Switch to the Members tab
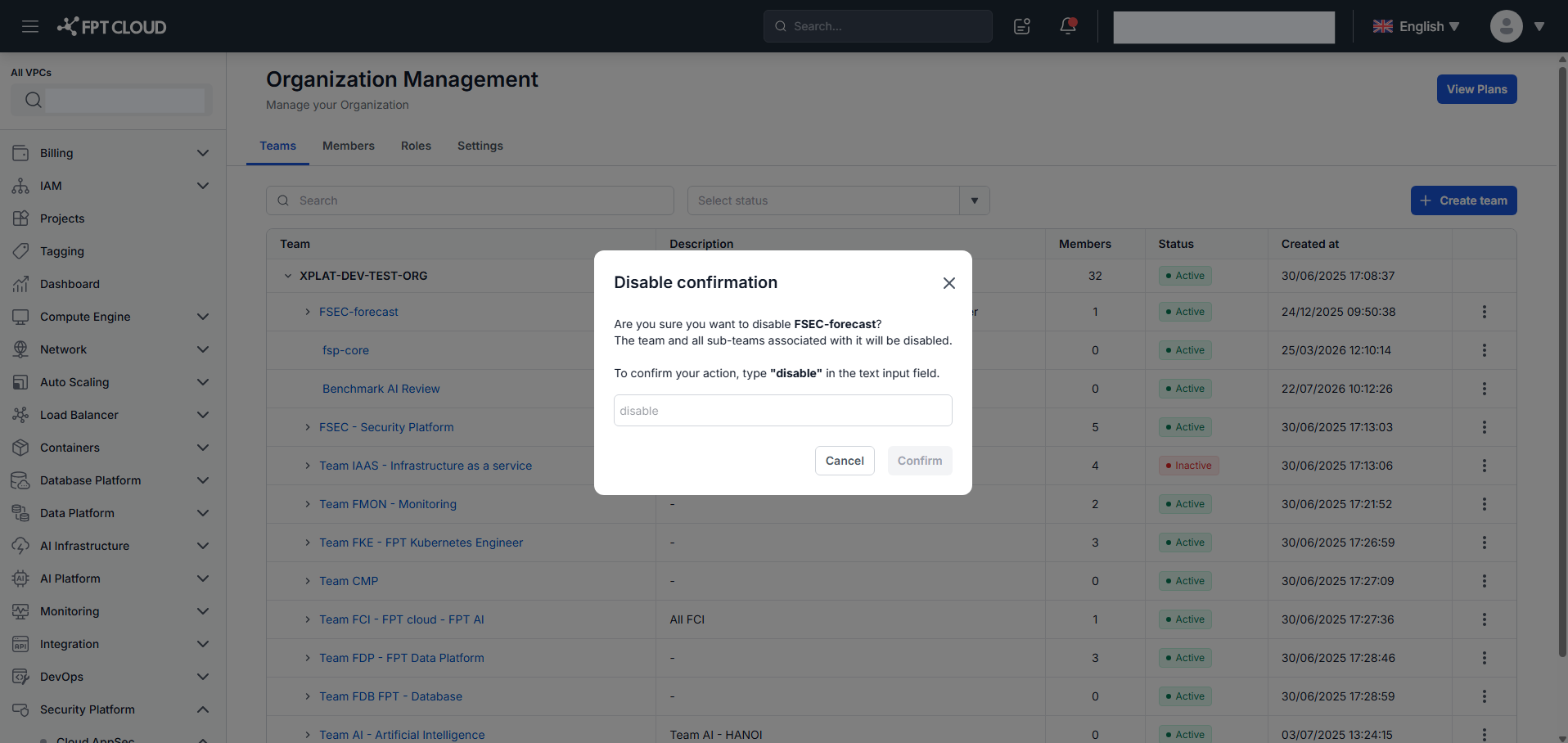 coord(349,146)
